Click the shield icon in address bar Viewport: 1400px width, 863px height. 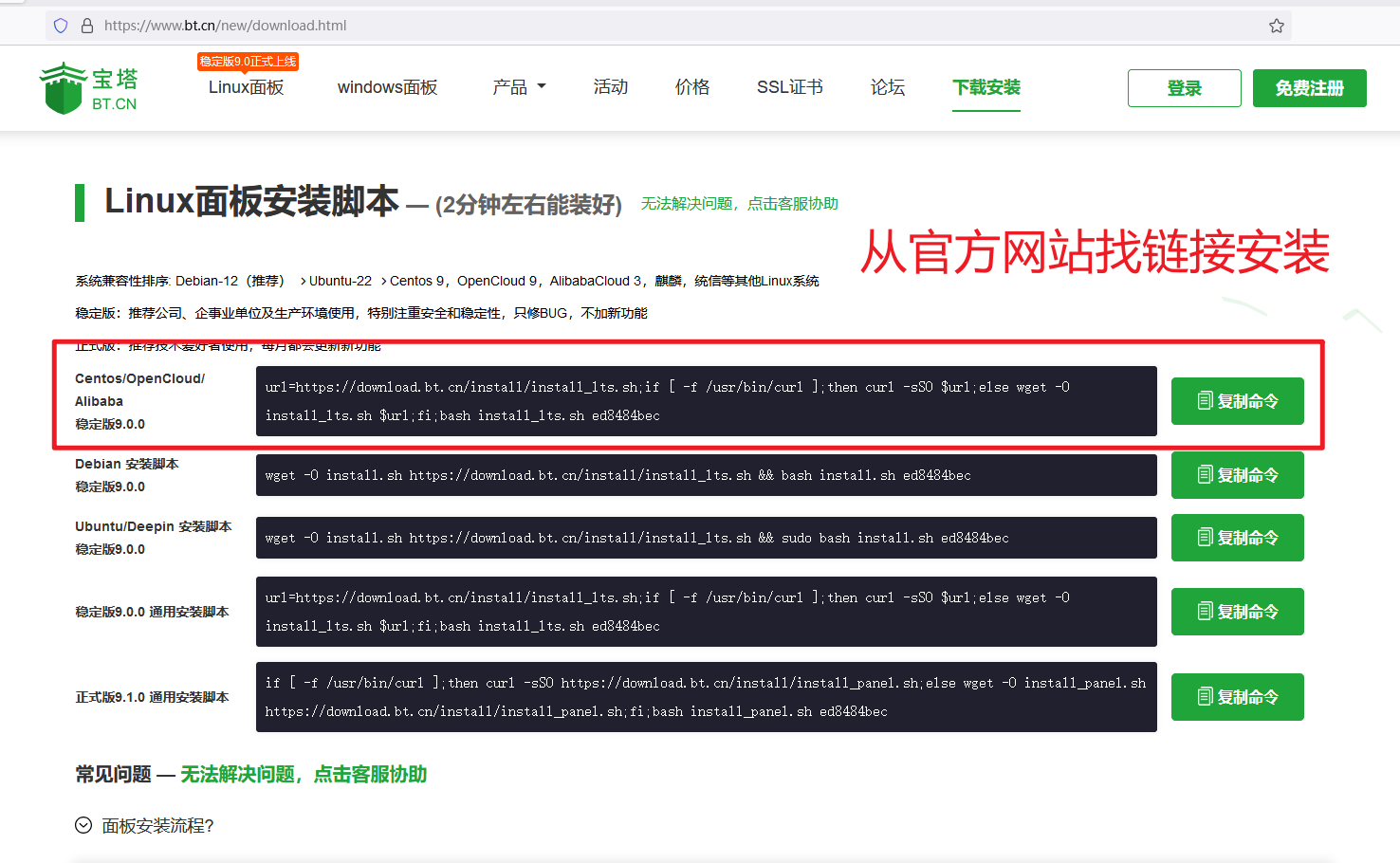[61, 26]
